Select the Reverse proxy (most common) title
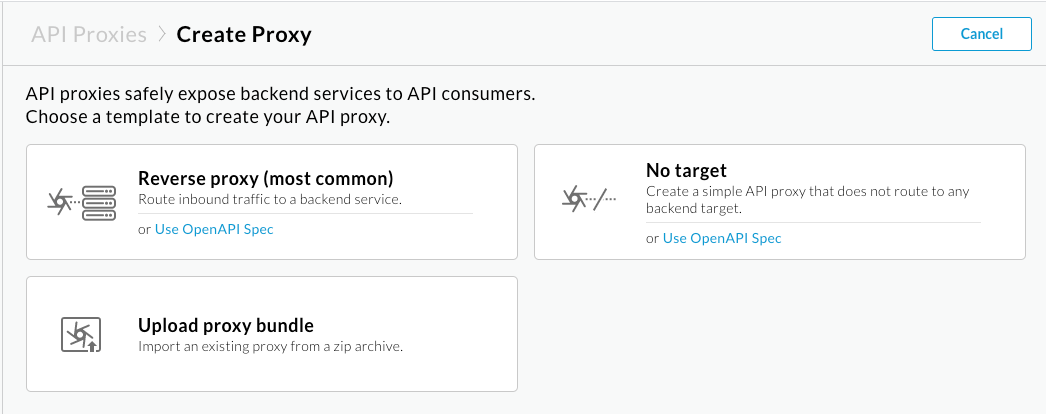This screenshot has width=1046, height=414. (265, 179)
